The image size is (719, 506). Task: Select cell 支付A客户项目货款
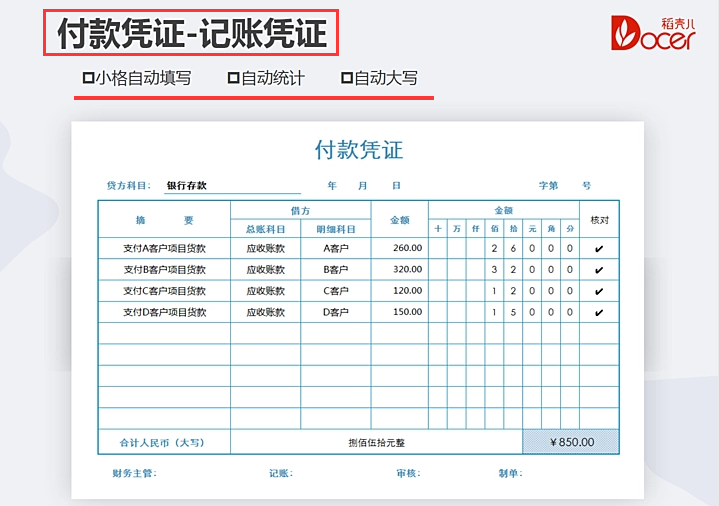[164, 248]
